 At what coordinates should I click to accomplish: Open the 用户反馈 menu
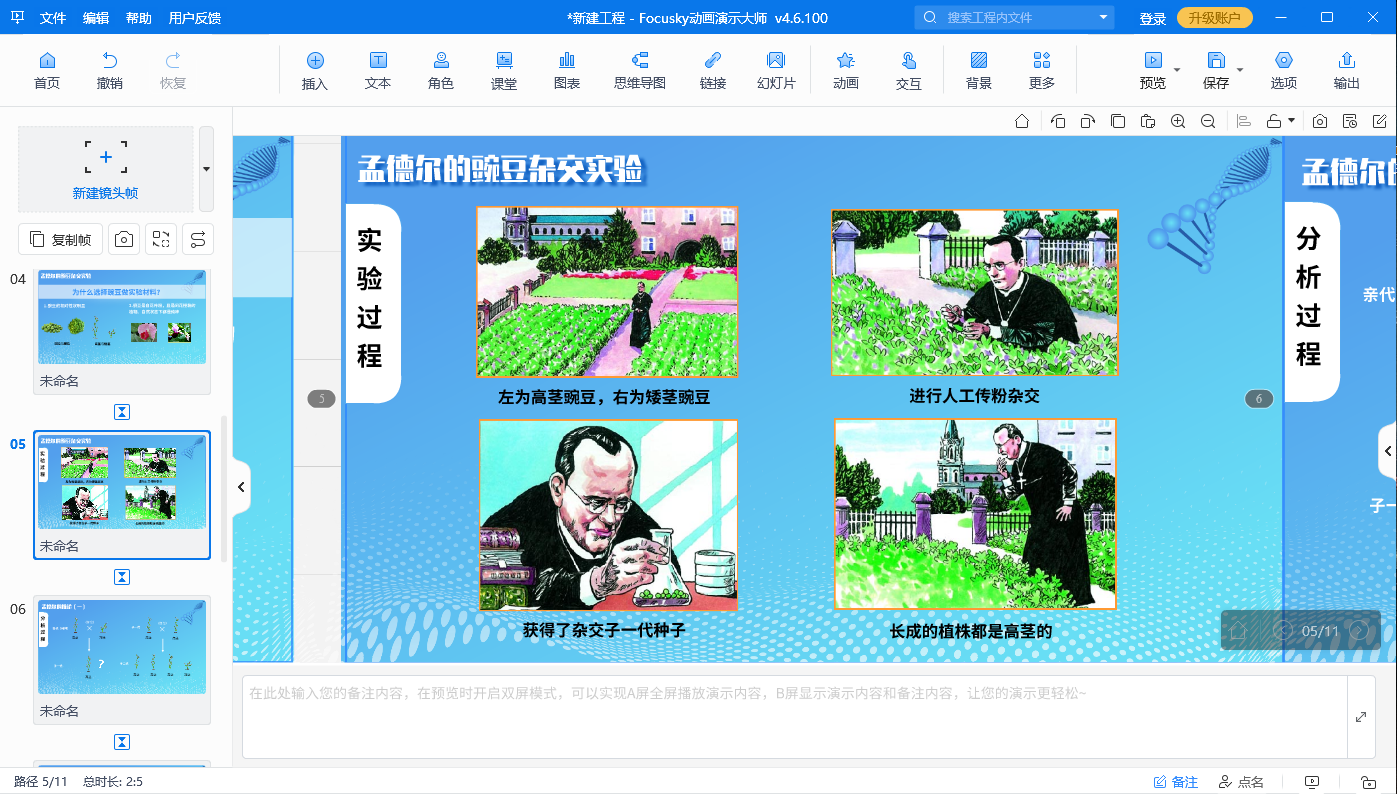[195, 18]
